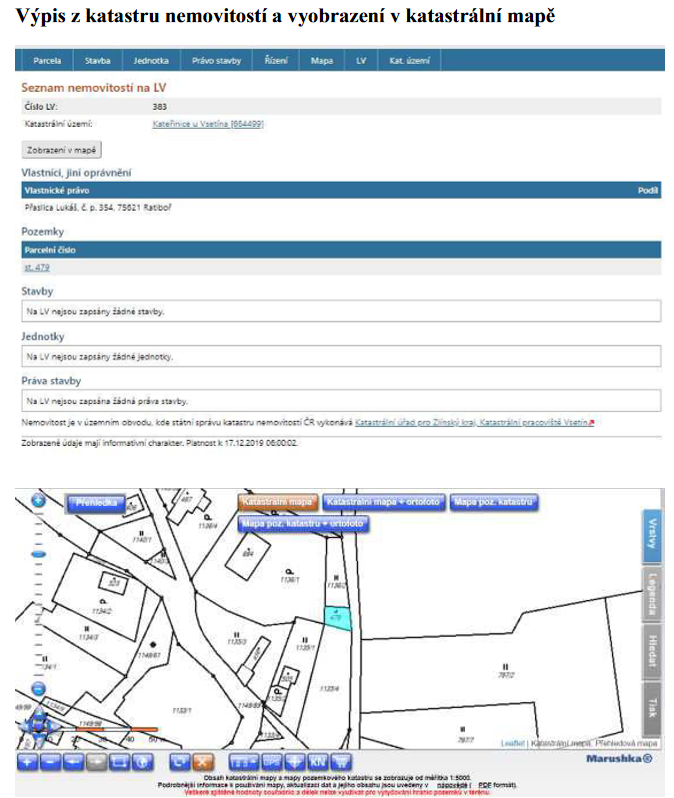The height and width of the screenshot is (798, 674).
Task: Click the orange X clear button
Action: click(203, 762)
